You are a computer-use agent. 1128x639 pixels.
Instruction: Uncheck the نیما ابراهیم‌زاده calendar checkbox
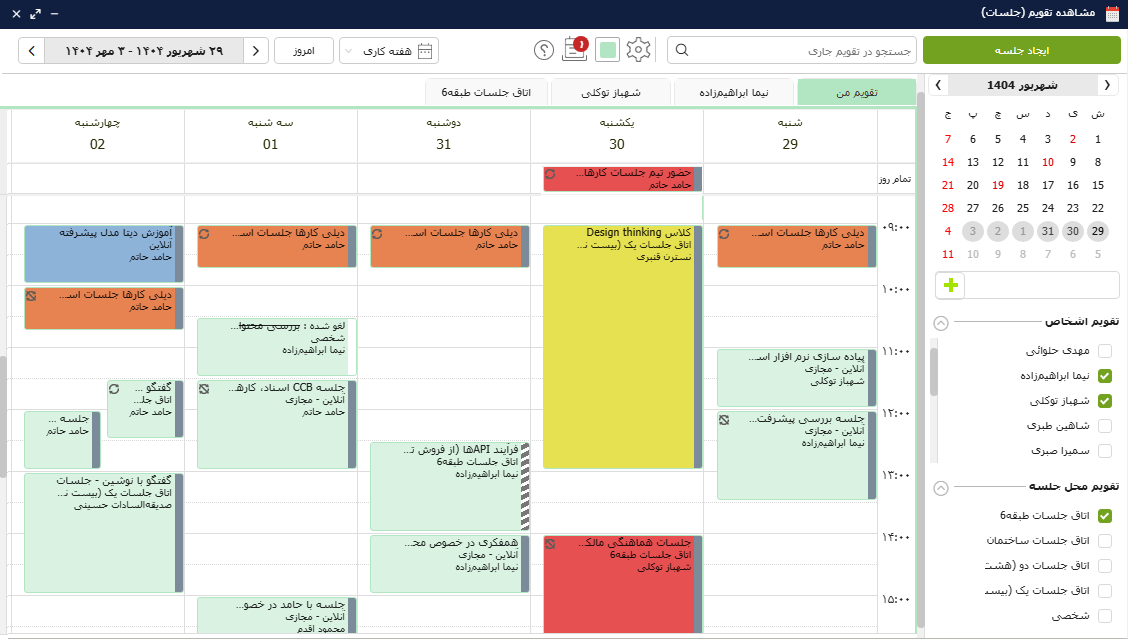pyautogui.click(x=1105, y=376)
